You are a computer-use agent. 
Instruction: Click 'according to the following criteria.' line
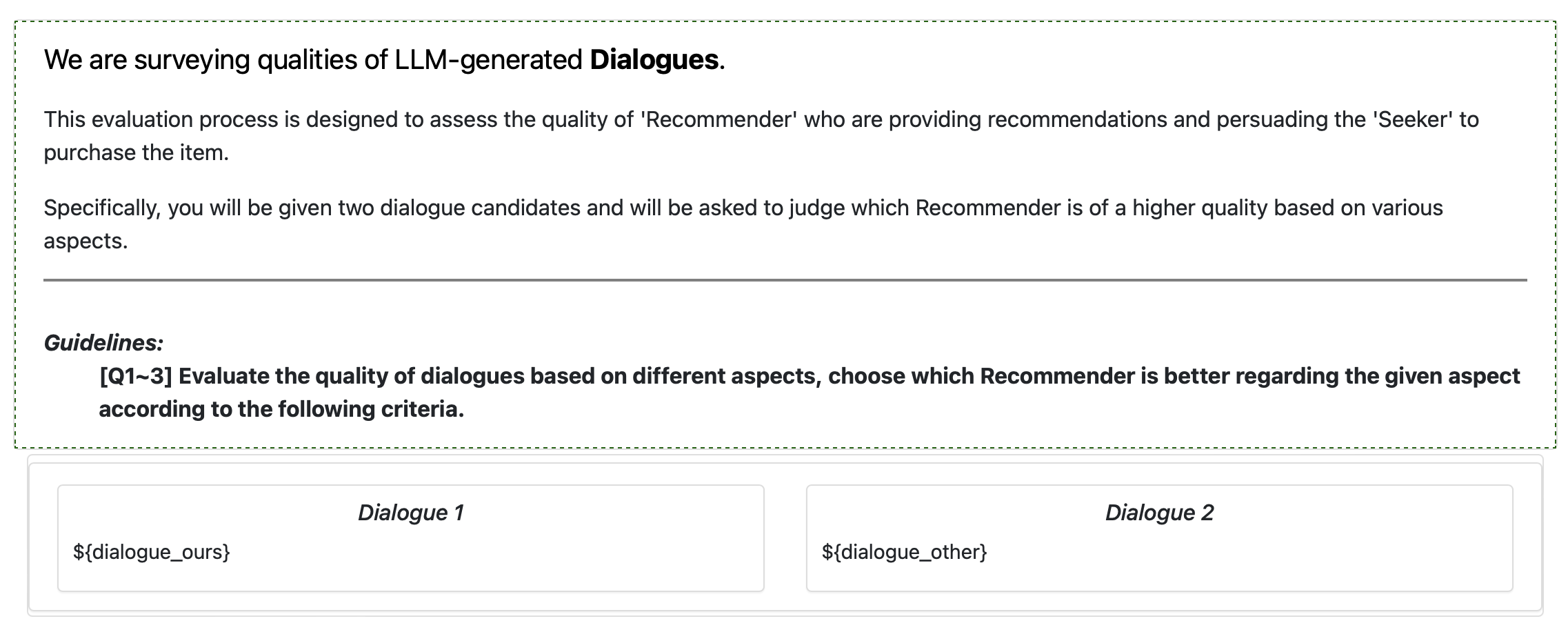(x=281, y=409)
